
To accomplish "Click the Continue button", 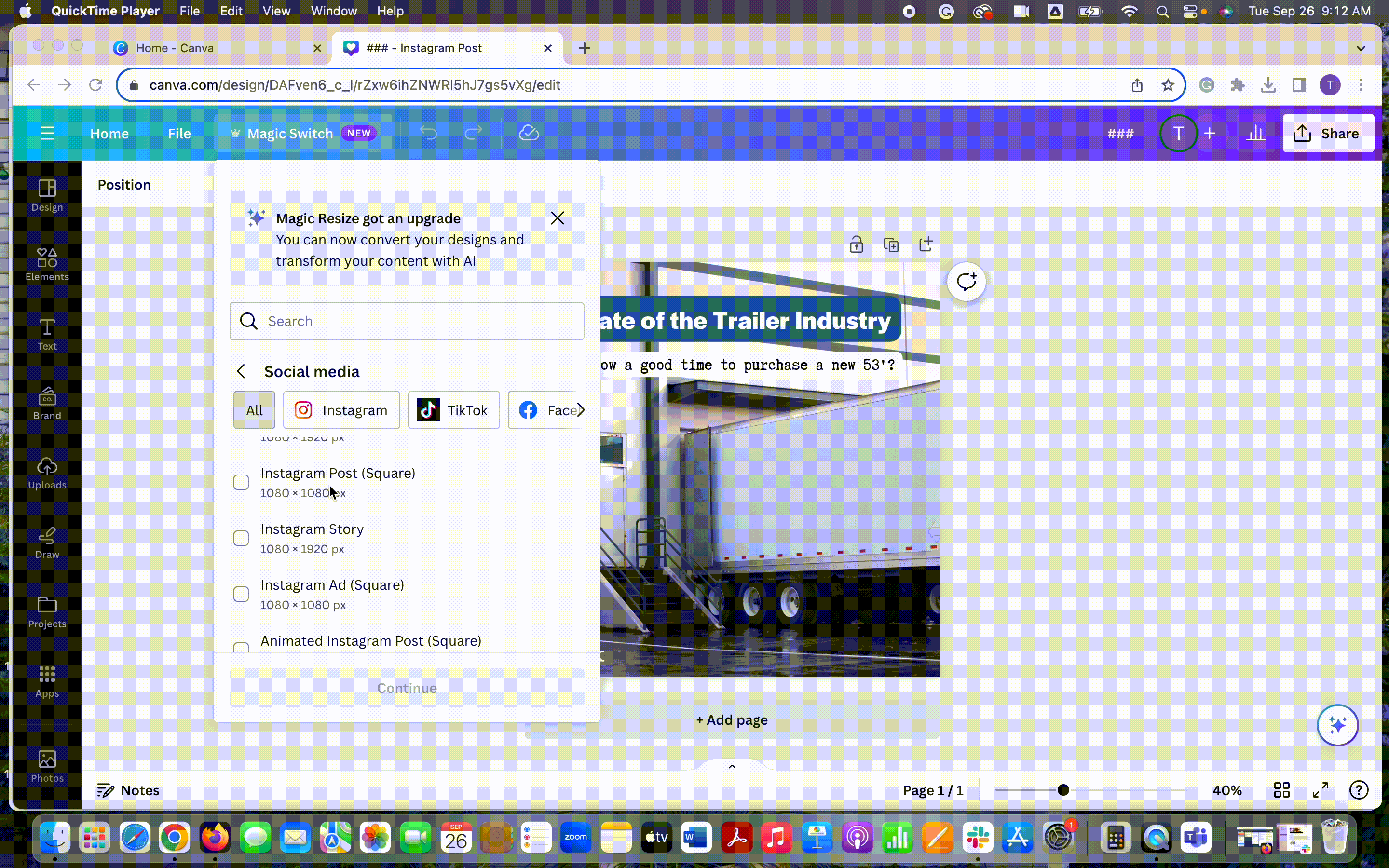I will [x=407, y=688].
